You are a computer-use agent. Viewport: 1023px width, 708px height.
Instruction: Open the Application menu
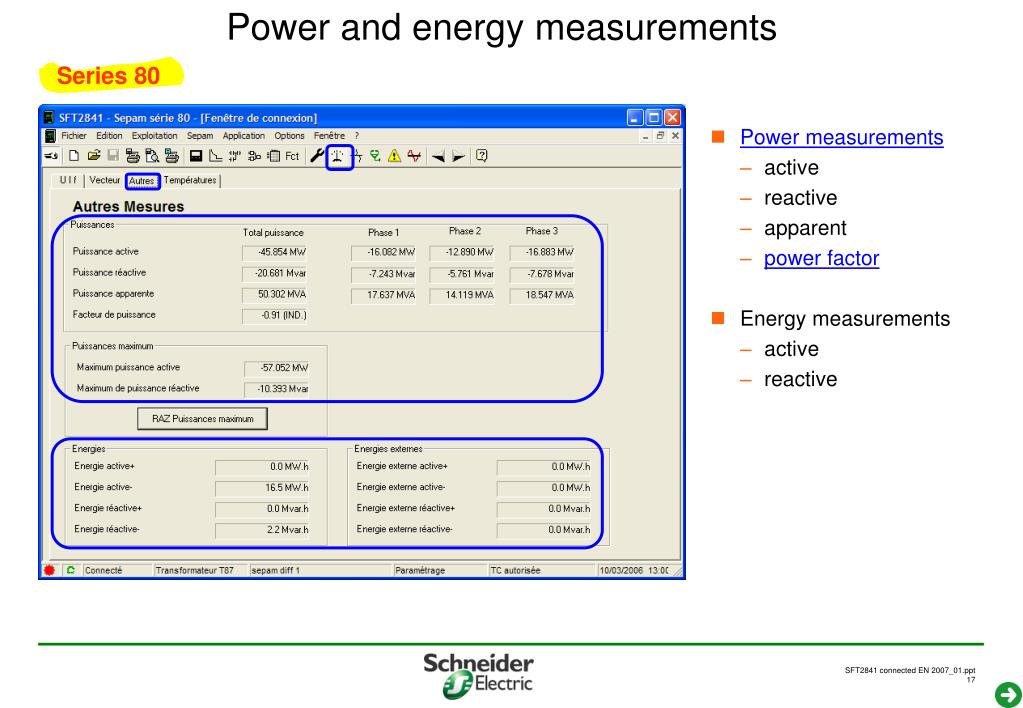243,136
